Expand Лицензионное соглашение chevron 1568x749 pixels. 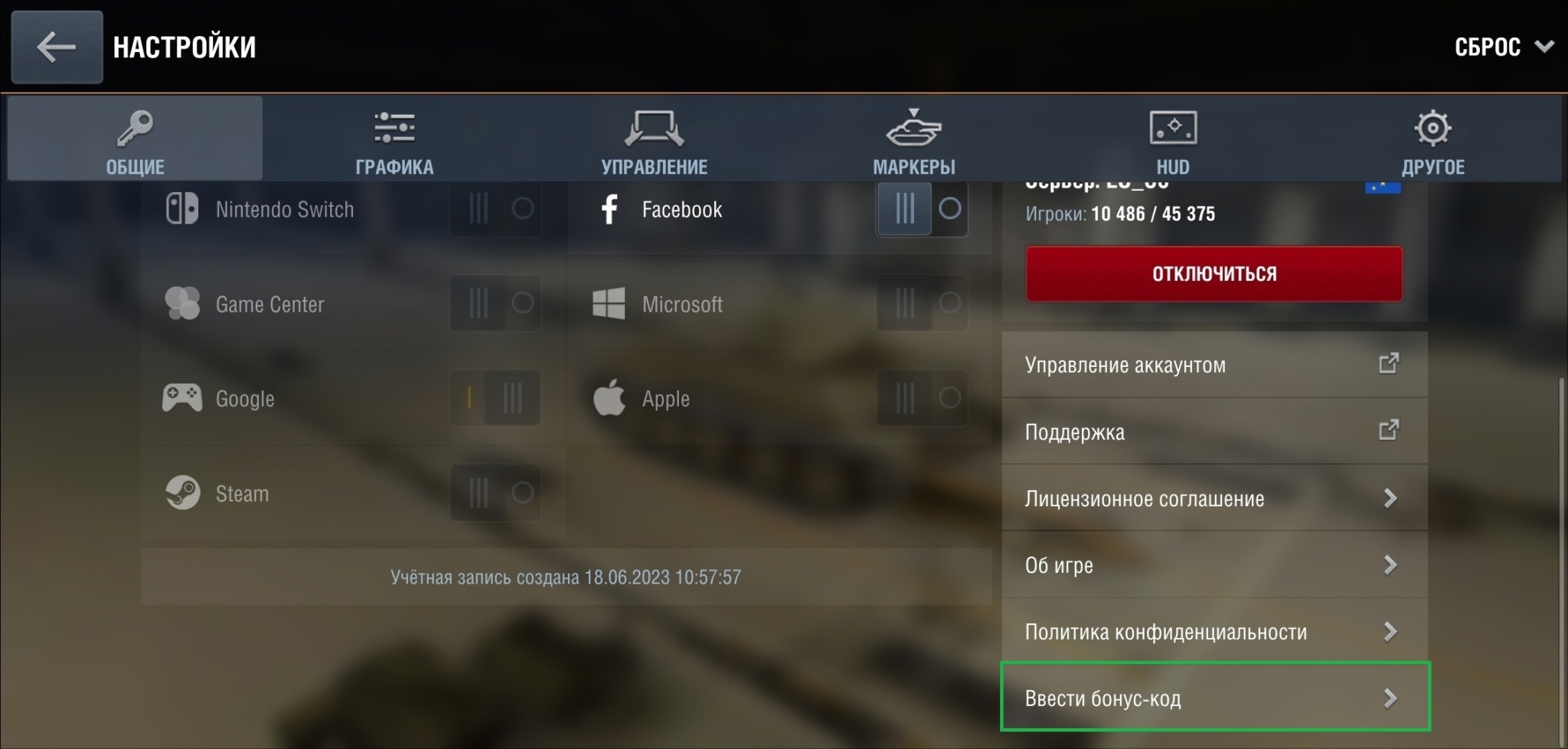click(1390, 499)
